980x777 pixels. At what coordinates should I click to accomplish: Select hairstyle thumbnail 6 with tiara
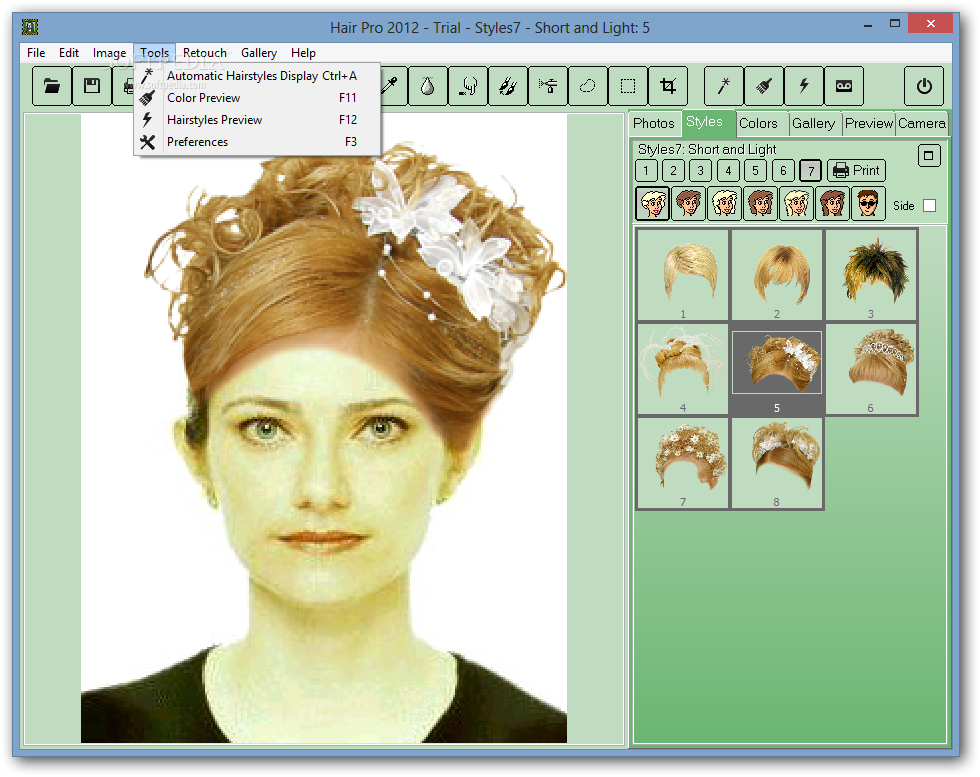click(x=871, y=369)
